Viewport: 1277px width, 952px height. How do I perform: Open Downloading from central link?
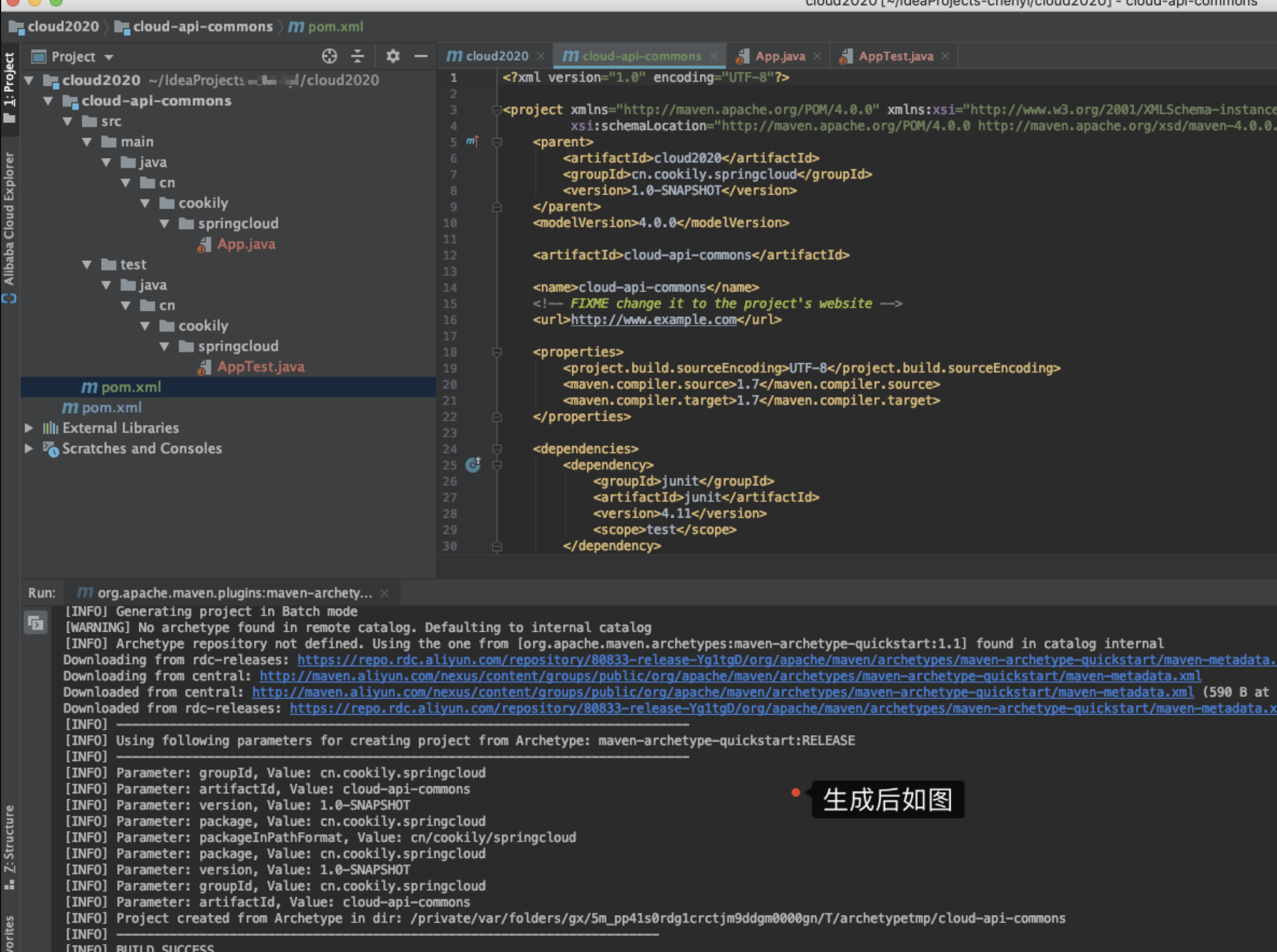point(730,676)
